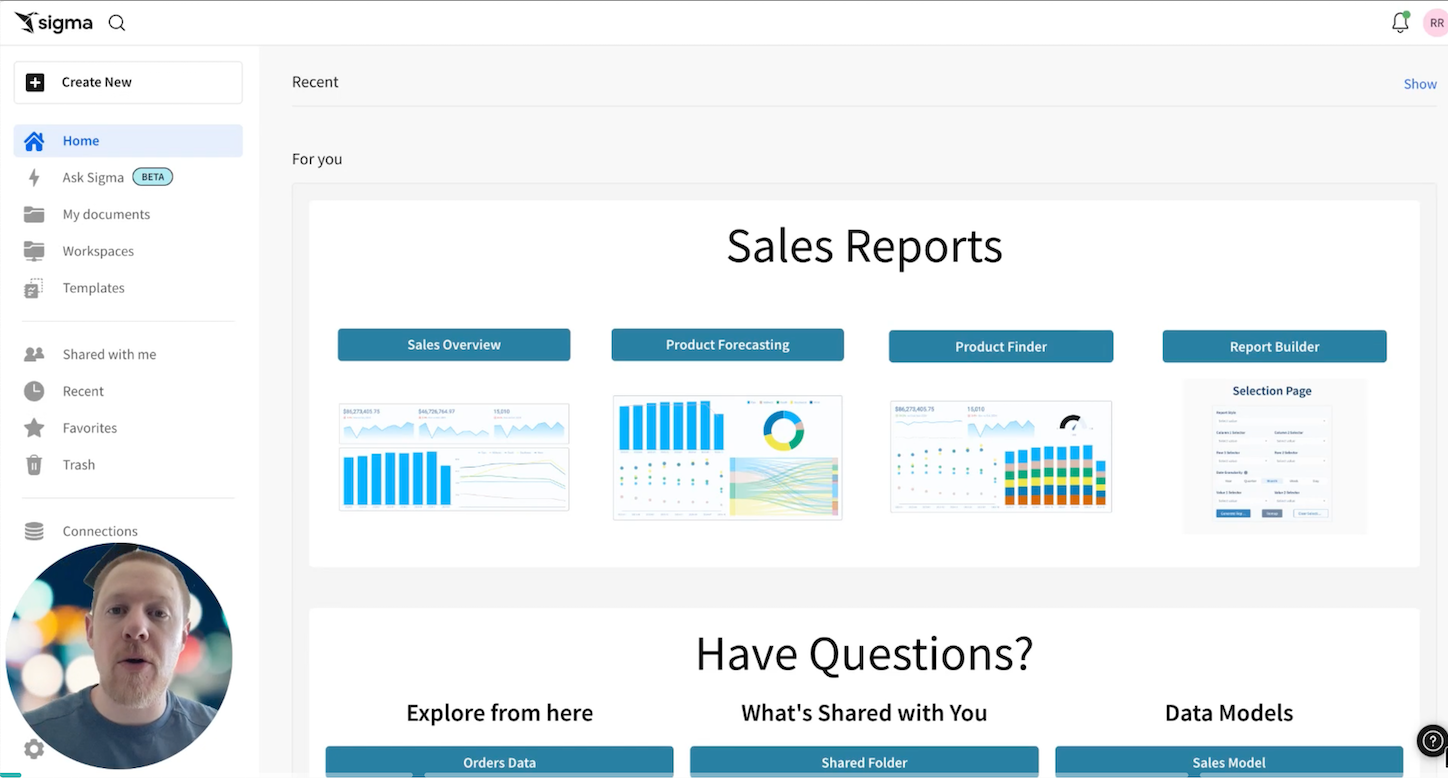The width and height of the screenshot is (1448, 778).
Task: Click the Recent section label at top
Action: pyautogui.click(x=315, y=82)
